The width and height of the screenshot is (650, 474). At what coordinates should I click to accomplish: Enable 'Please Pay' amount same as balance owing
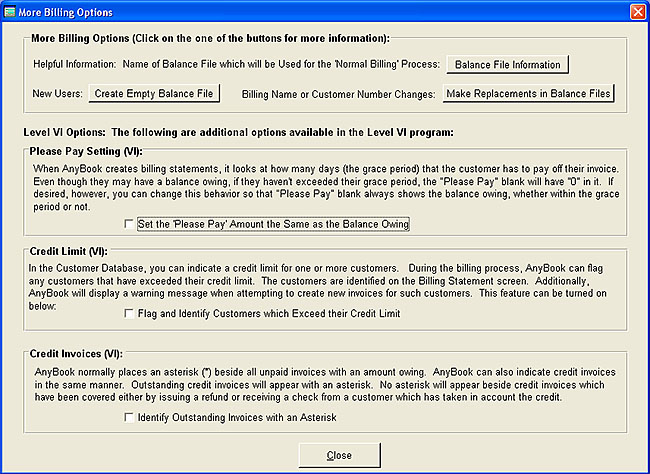pyautogui.click(x=130, y=225)
